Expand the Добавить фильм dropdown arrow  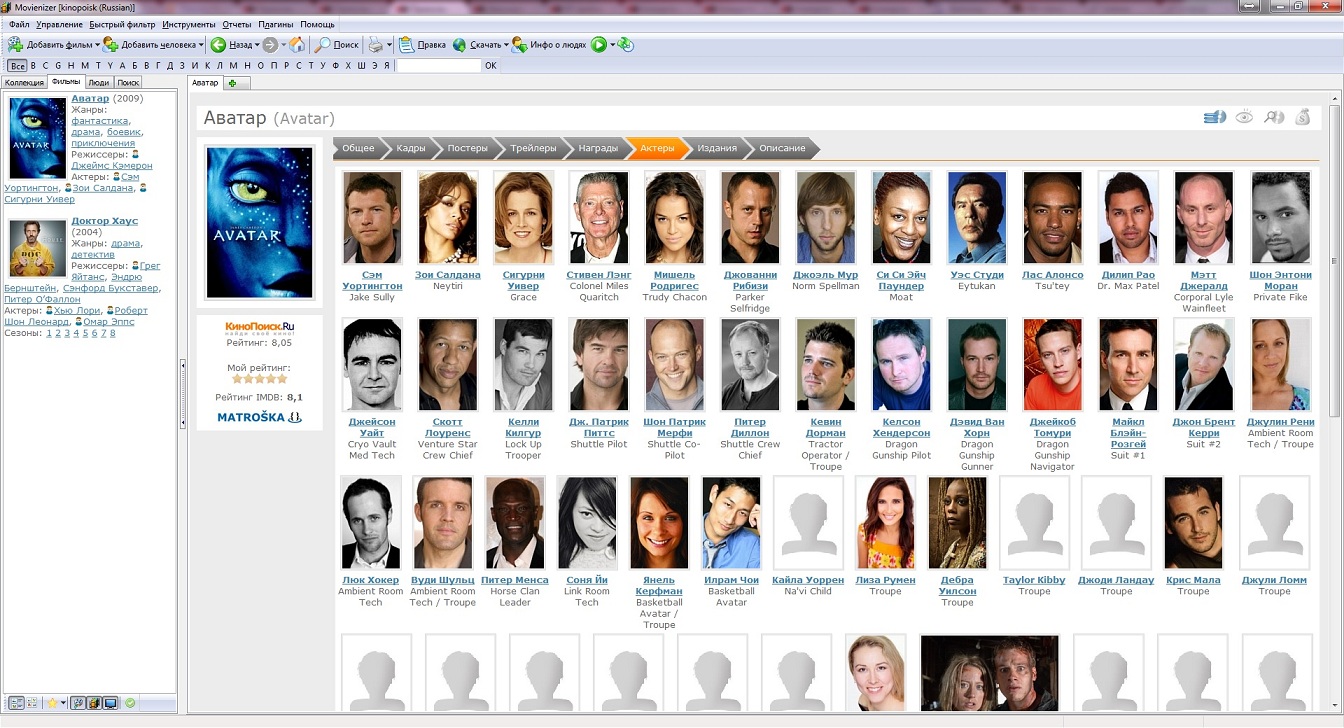pyautogui.click(x=97, y=45)
